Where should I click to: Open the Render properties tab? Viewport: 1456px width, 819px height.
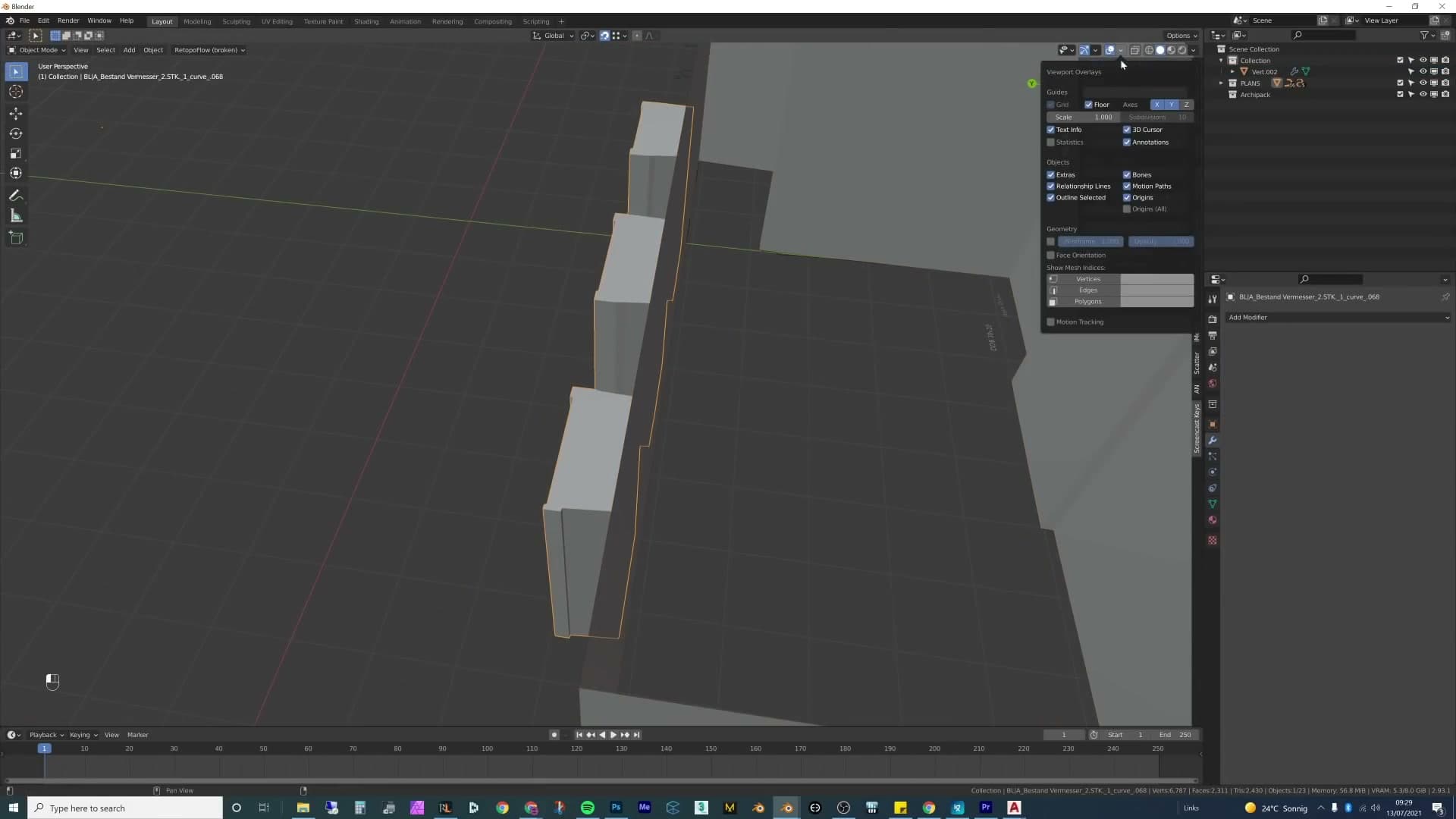coord(1213,319)
